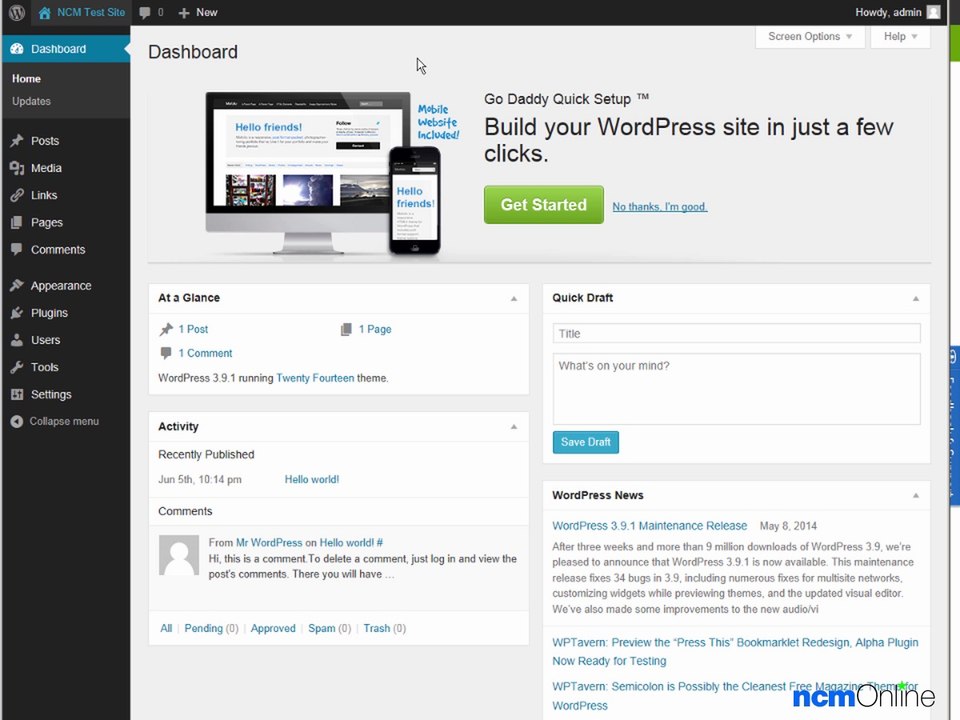Open Mr WordPress author link
The width and height of the screenshot is (960, 720).
pyautogui.click(x=269, y=542)
